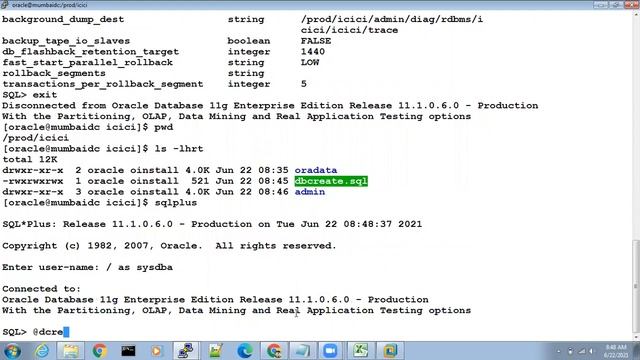Screen dimensions: 640x360
Task: Click the backup_tape_io_slaves parameter name
Action: coord(66,41)
